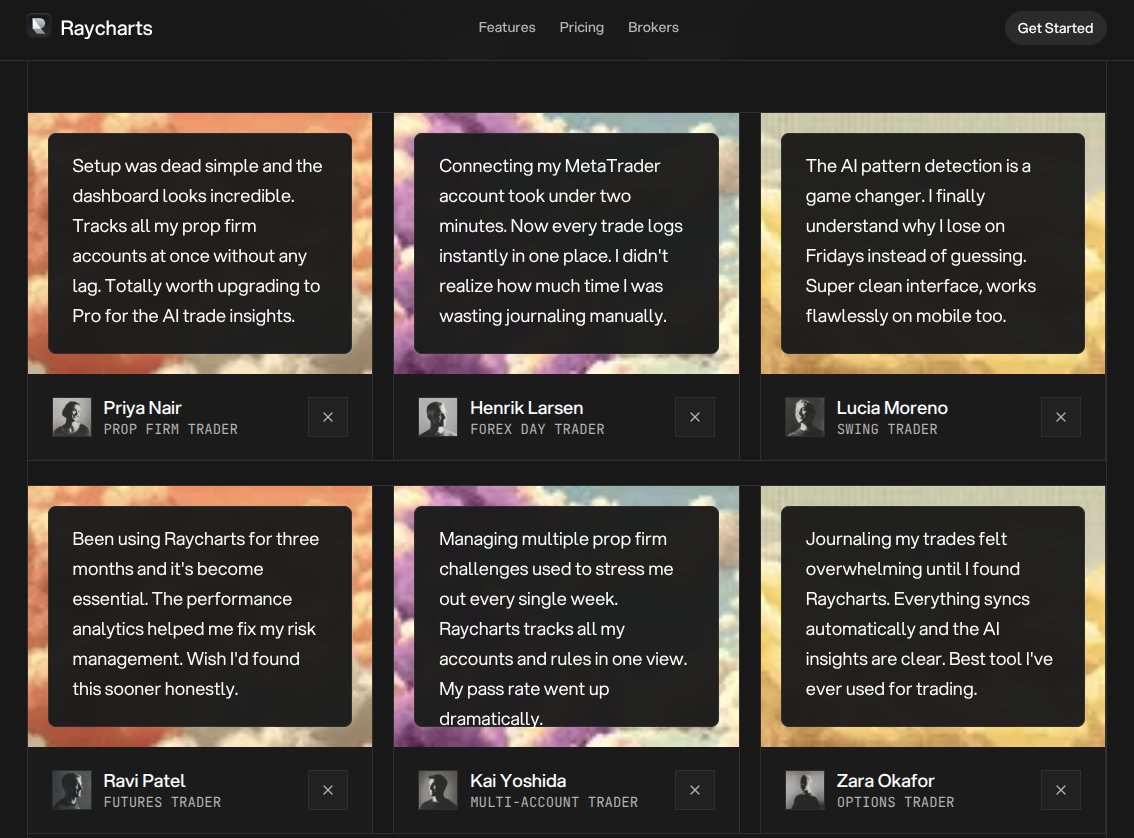Viewport: 1134px width, 838px height.
Task: Click Priya Nair's avatar photo
Action: point(72,417)
